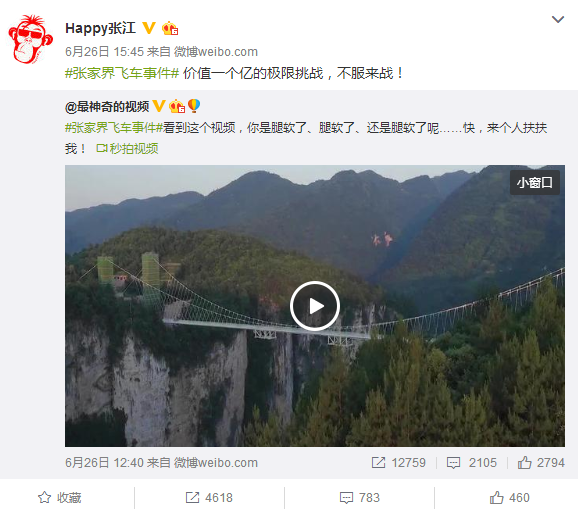The height and width of the screenshot is (513, 578).
Task: Like this weibo with 460 likes
Action: point(509,498)
